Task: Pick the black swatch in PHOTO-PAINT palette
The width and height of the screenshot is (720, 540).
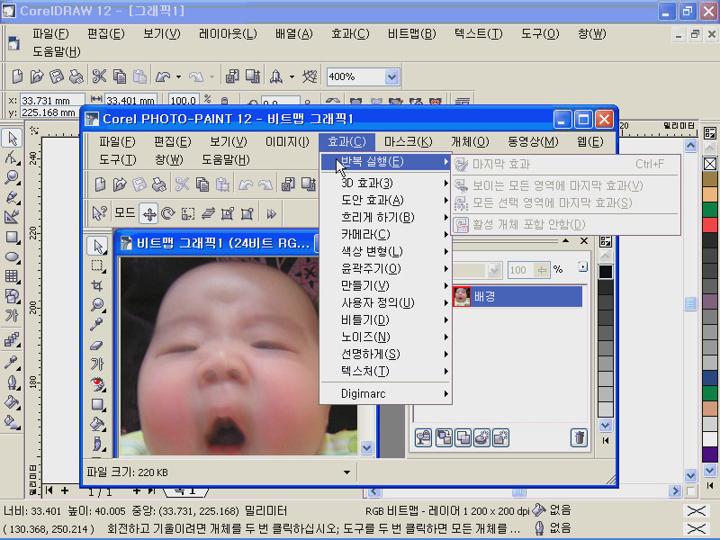Action: (x=606, y=271)
